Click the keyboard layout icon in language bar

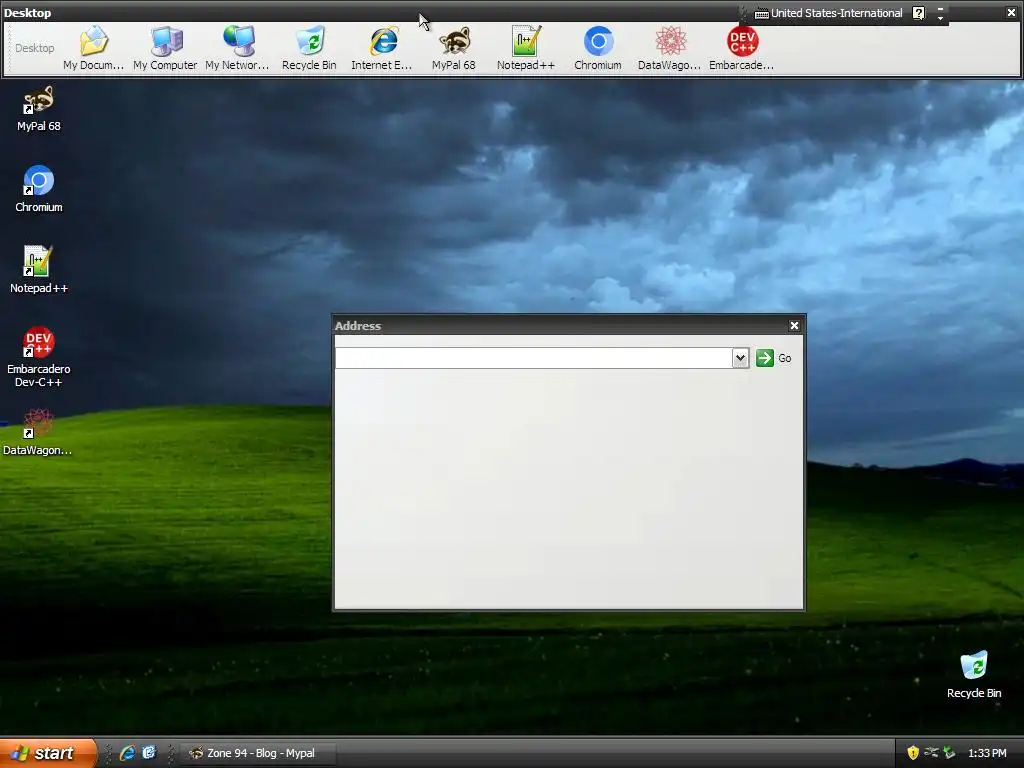(x=761, y=13)
